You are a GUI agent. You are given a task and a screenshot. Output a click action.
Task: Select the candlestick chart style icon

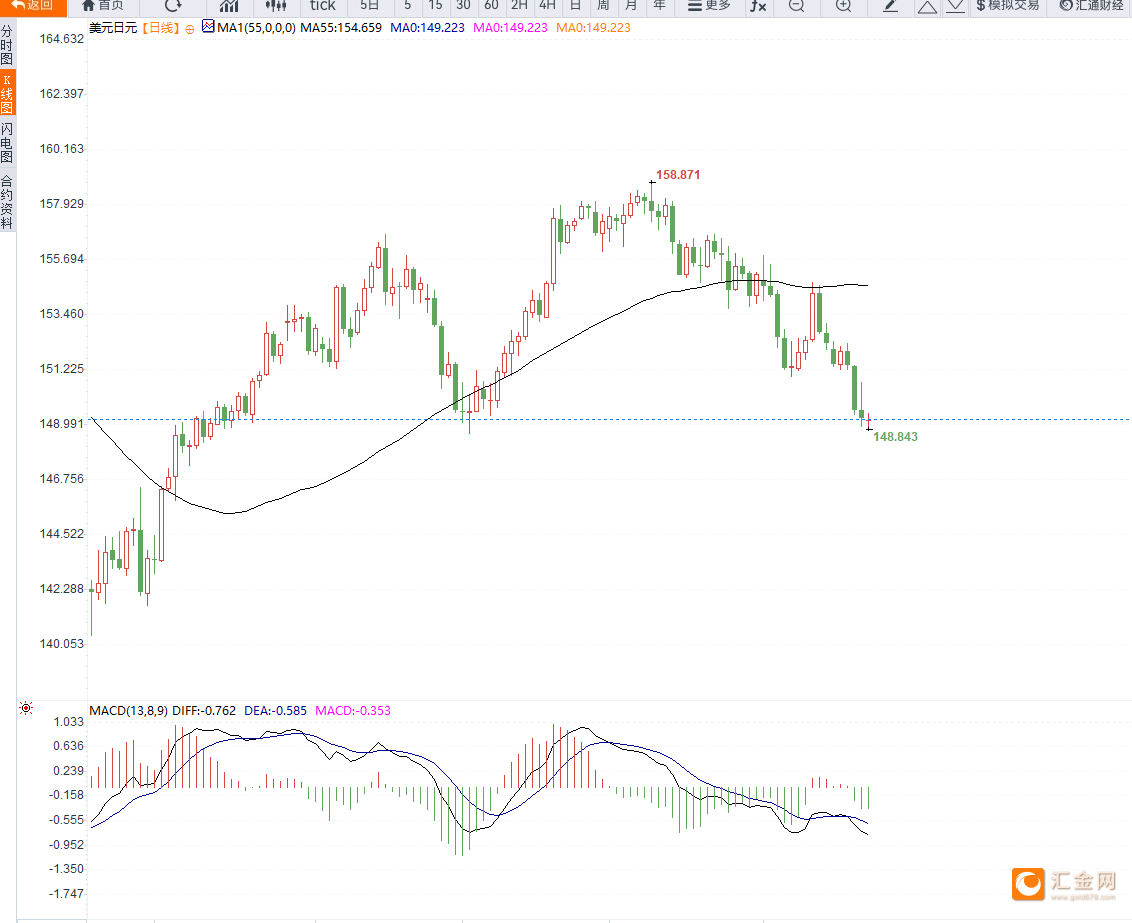(x=276, y=6)
